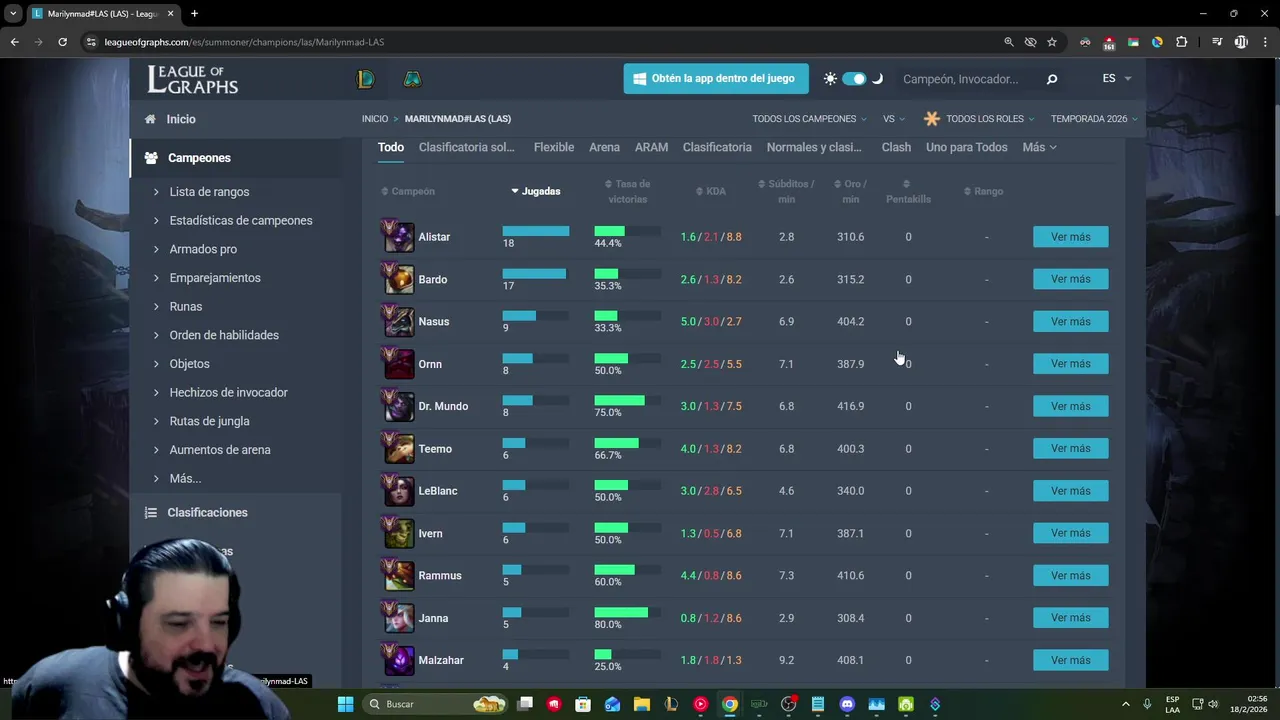This screenshot has height=720, width=1280.
Task: Go to INICIO breadcrumb link
Action: [x=375, y=119]
